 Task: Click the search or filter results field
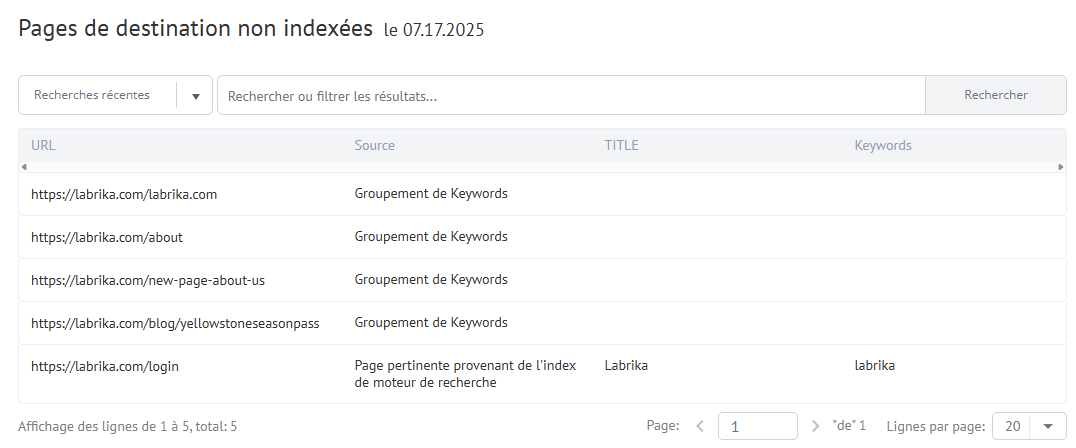[571, 95]
